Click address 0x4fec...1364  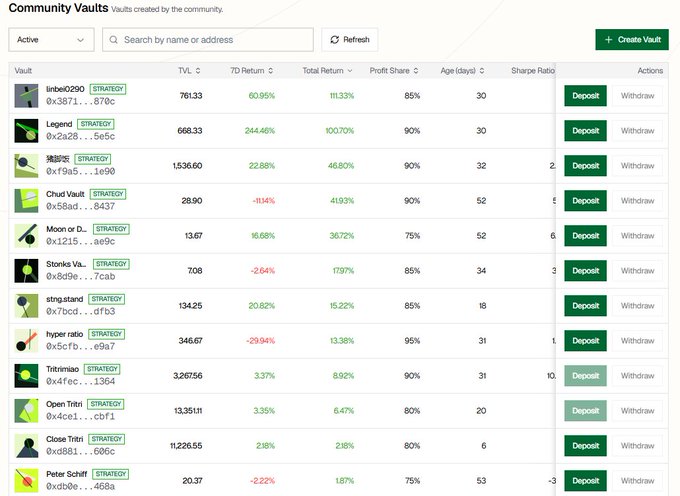81,382
